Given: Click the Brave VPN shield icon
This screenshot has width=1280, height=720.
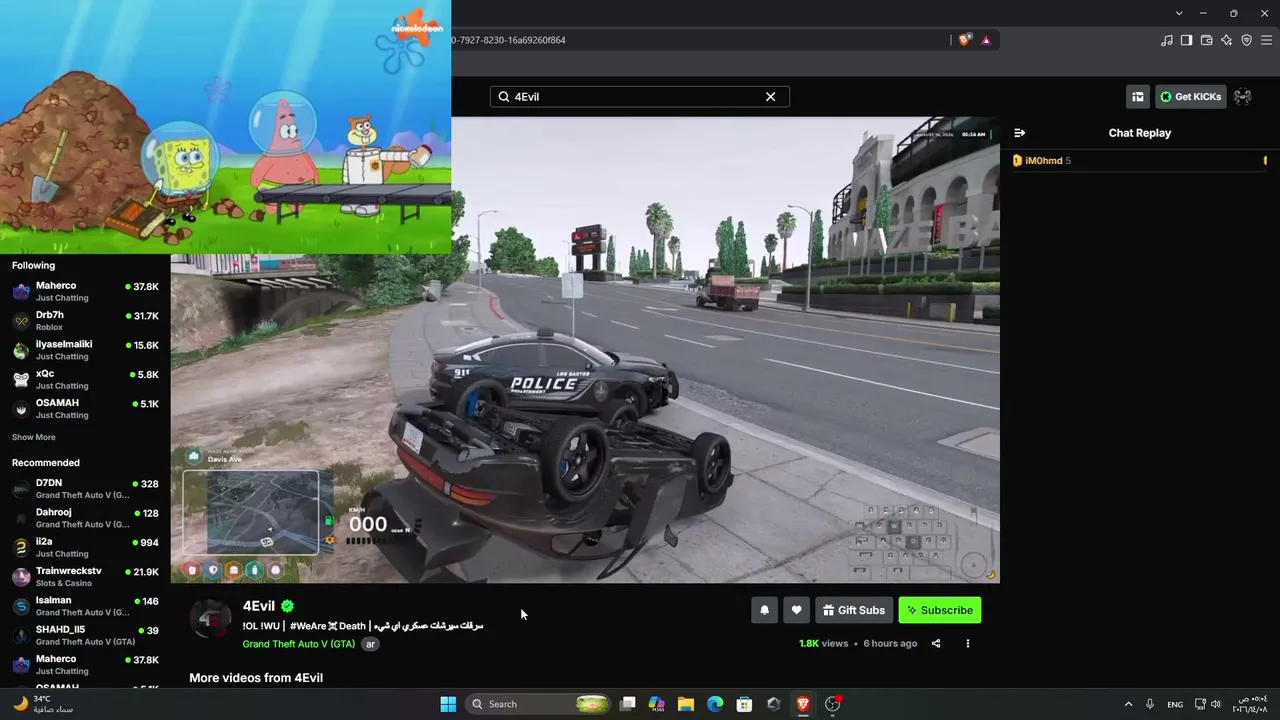Looking at the screenshot, I should coord(1246,40).
